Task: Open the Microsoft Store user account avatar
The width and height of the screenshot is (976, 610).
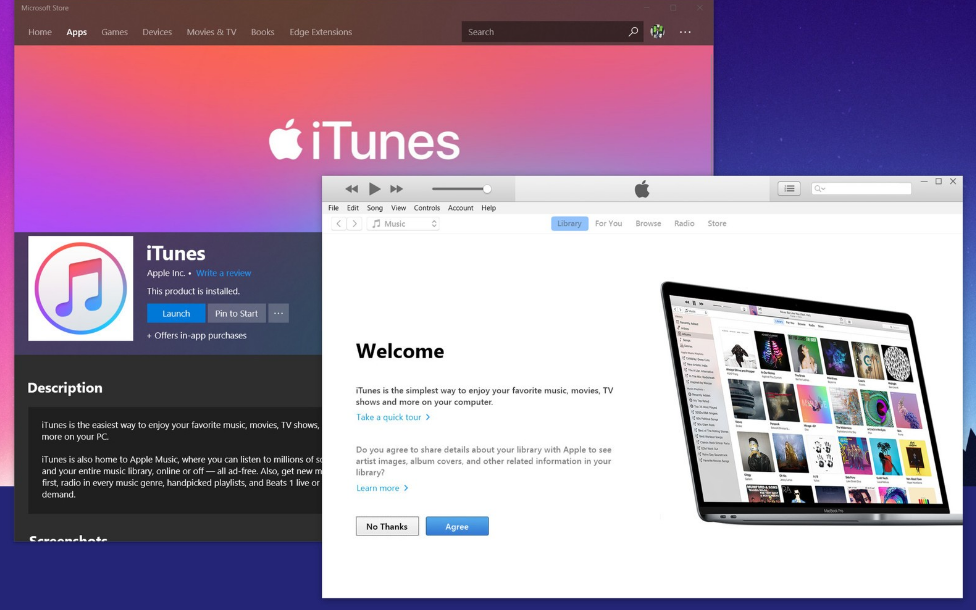Action: point(657,32)
